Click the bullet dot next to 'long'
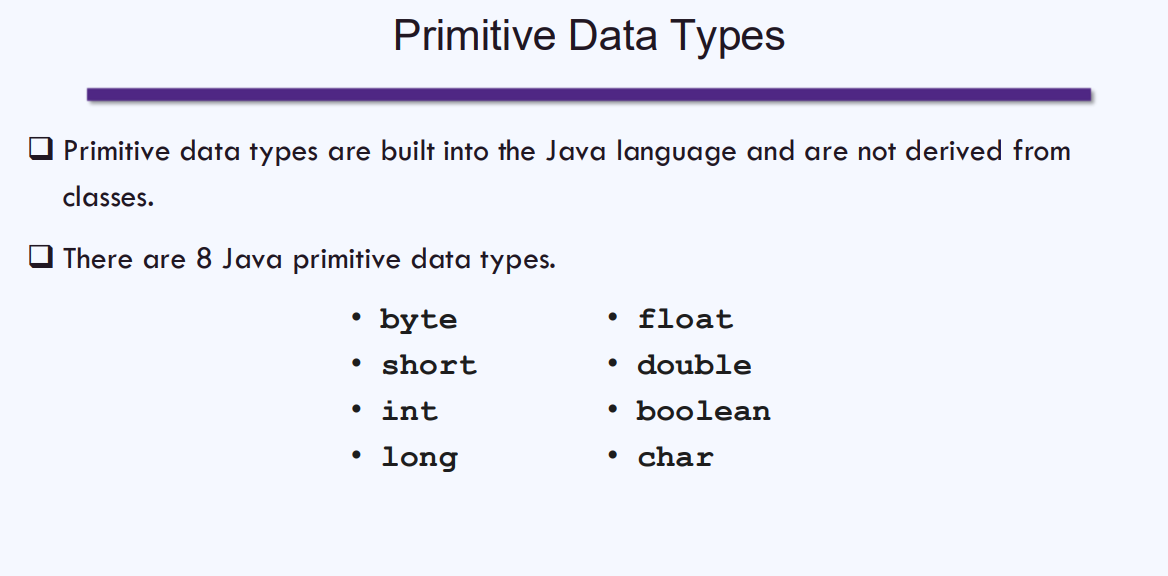The width and height of the screenshot is (1168, 576). (x=356, y=456)
